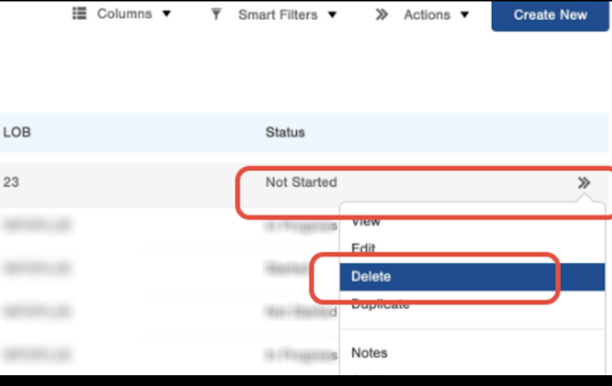This screenshot has width=612, height=386.
Task: Click the Create New button
Action: coord(550,16)
